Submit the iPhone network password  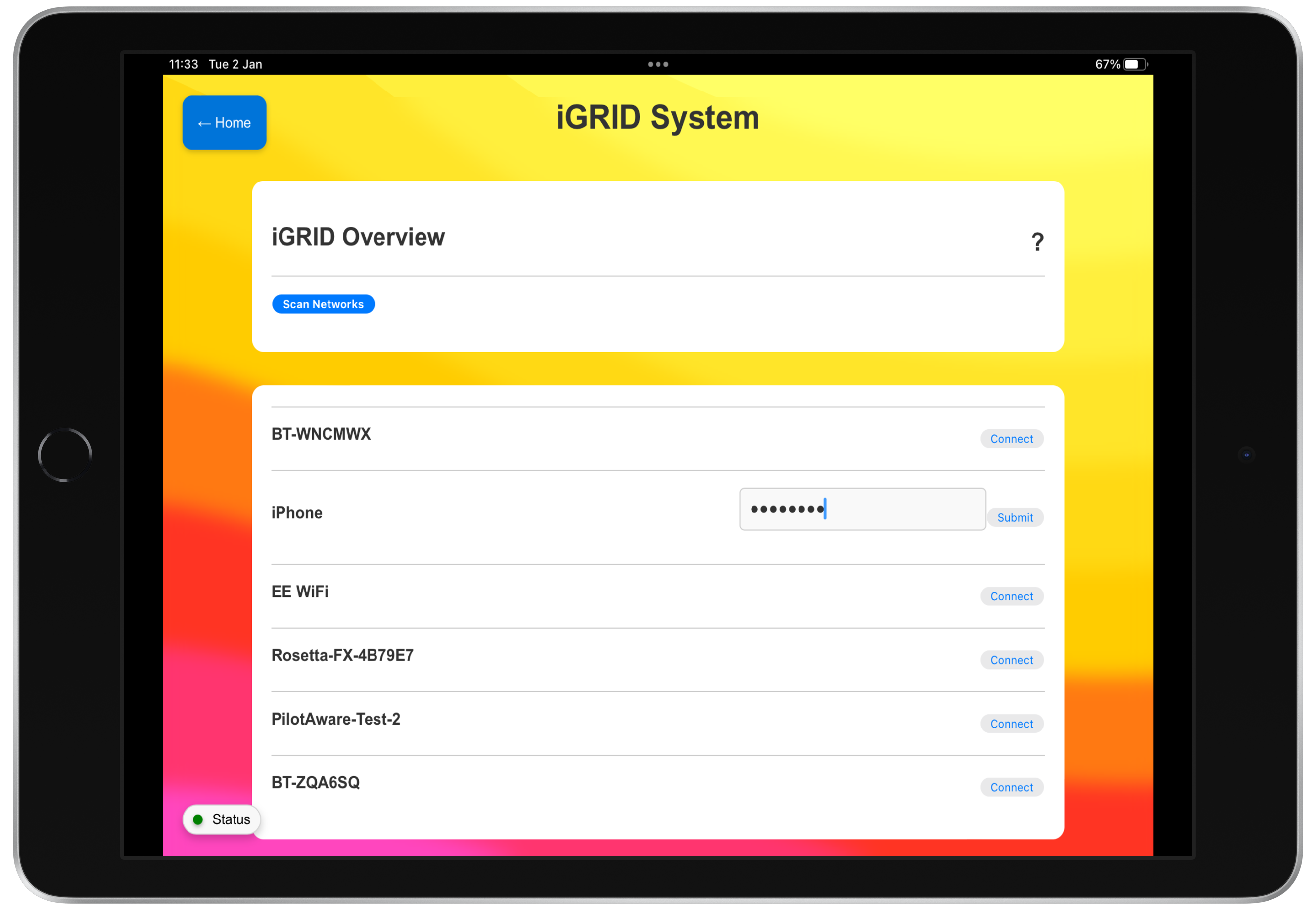coord(1015,517)
